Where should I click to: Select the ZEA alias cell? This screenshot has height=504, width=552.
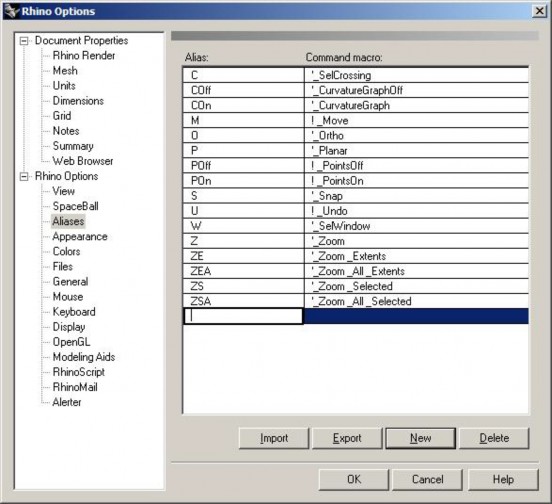point(243,271)
